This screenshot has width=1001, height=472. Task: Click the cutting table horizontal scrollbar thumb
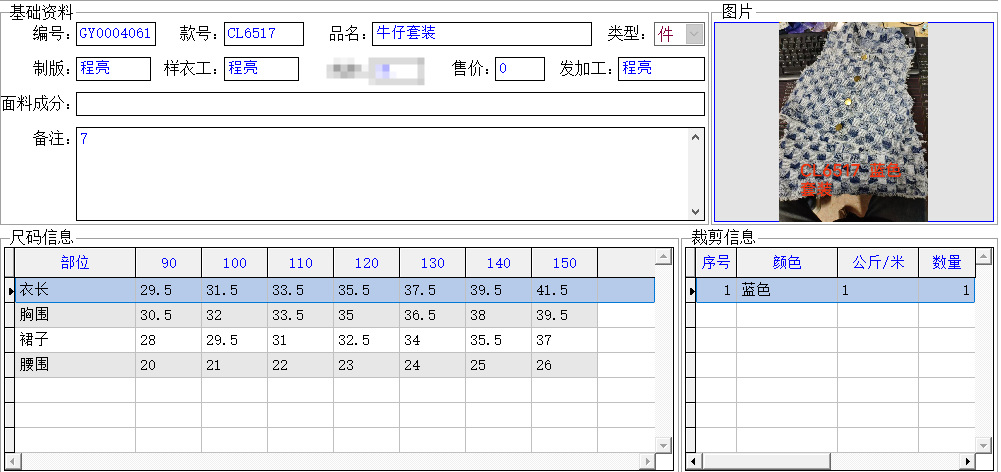(766, 461)
